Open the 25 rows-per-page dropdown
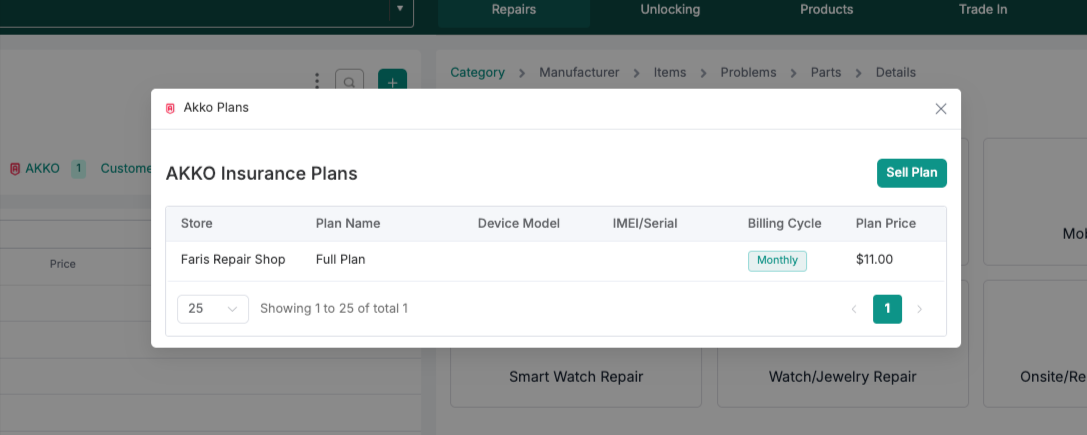This screenshot has width=1087, height=435. (x=213, y=309)
